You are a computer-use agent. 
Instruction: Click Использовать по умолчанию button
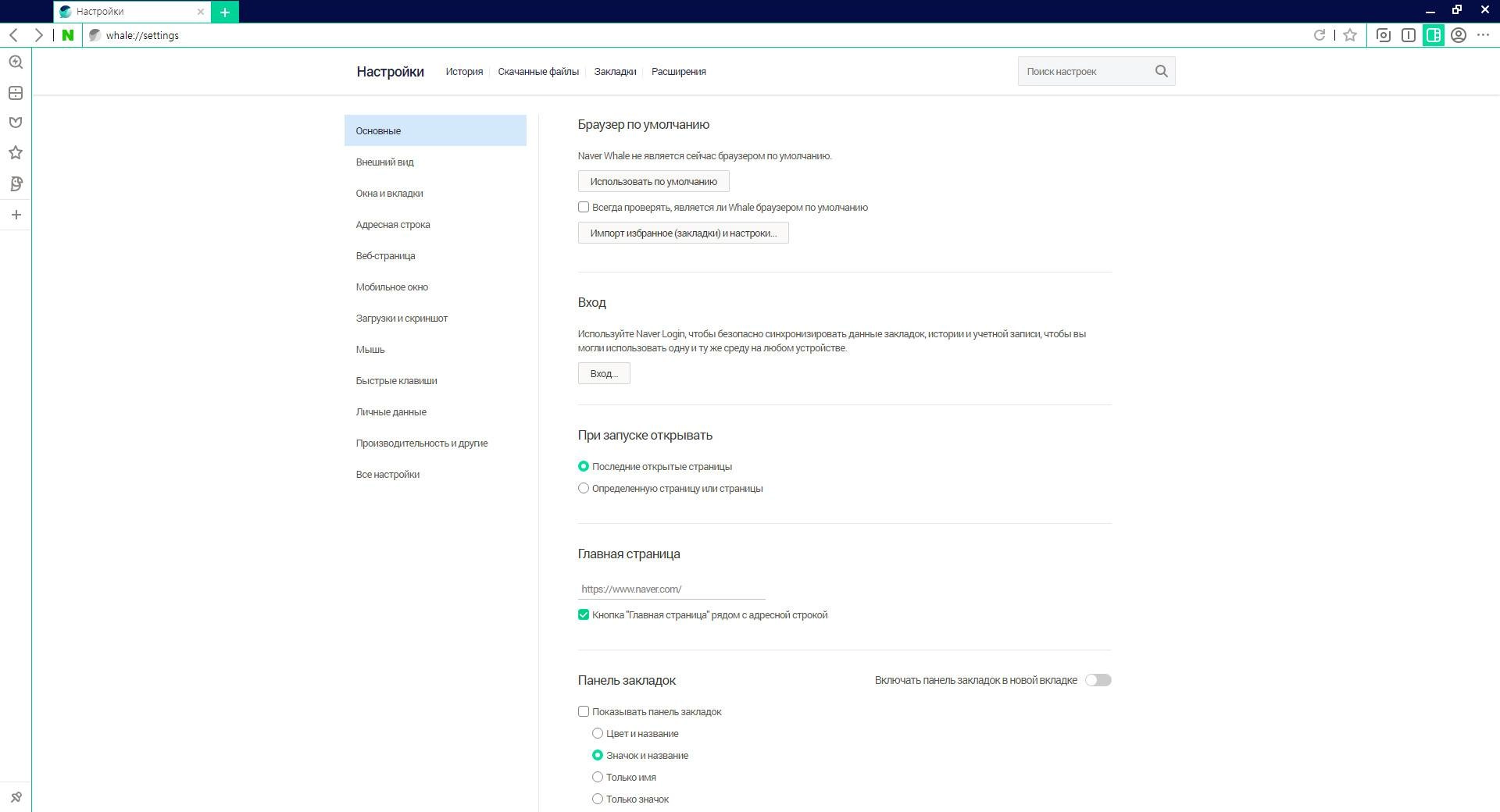point(653,181)
